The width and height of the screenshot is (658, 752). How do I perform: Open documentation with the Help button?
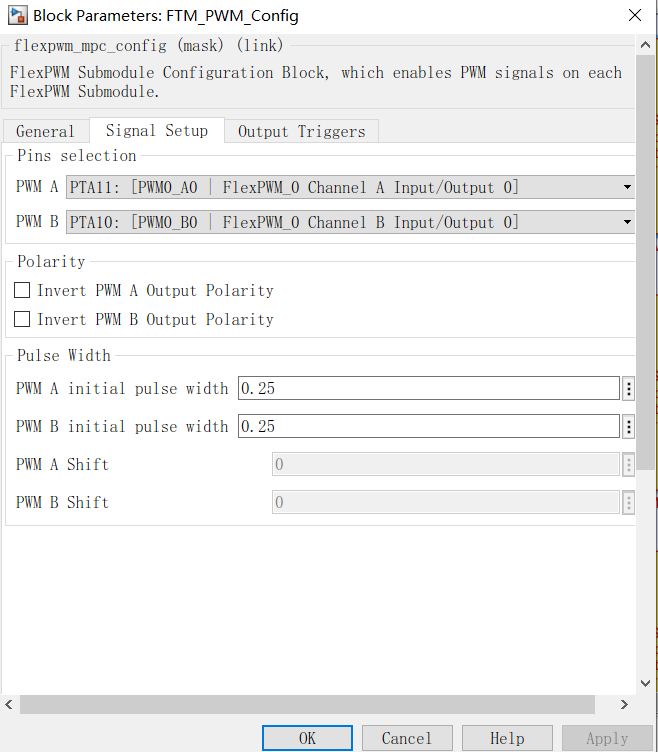[507, 738]
